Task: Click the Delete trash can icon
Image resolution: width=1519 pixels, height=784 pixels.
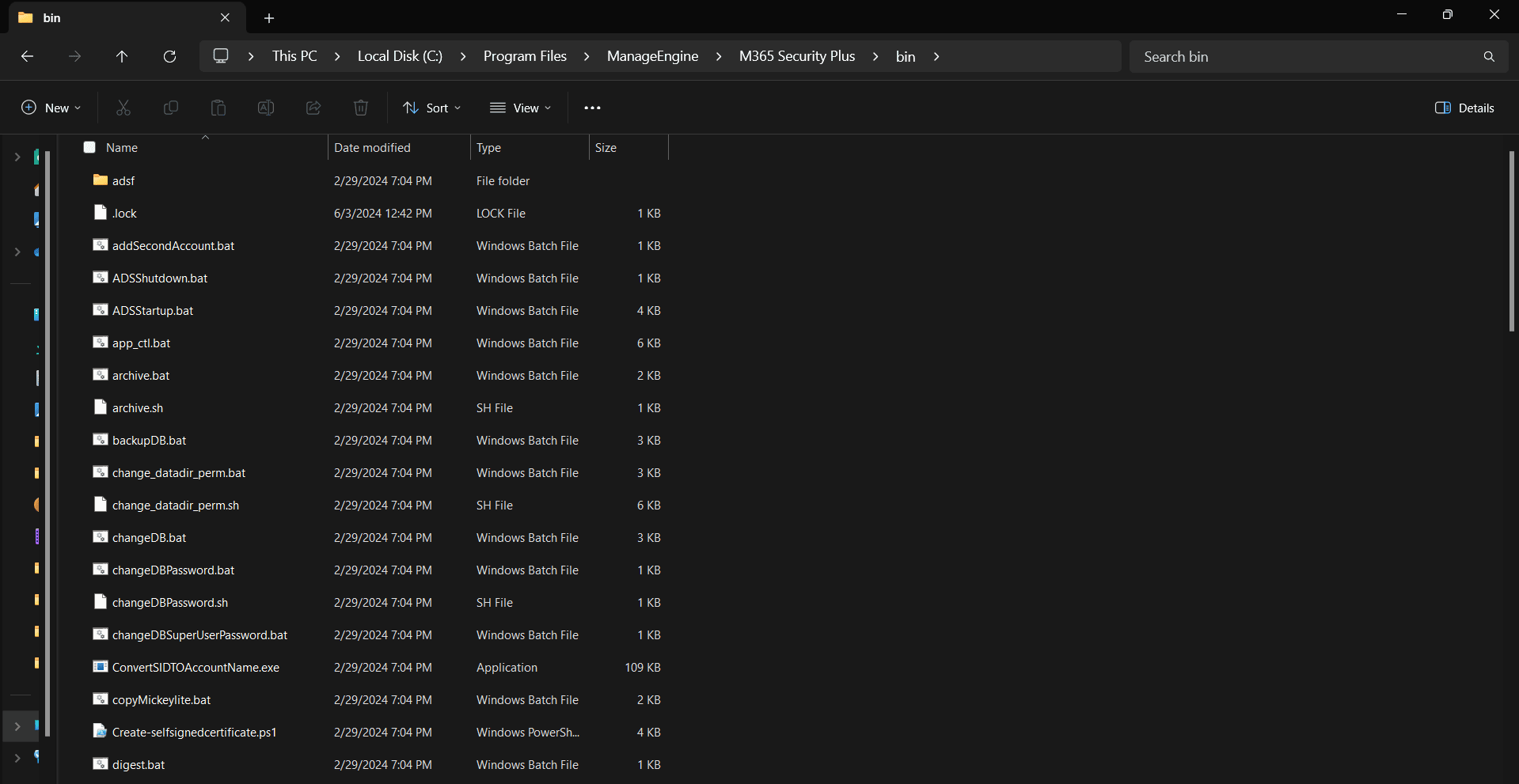Action: click(x=361, y=108)
